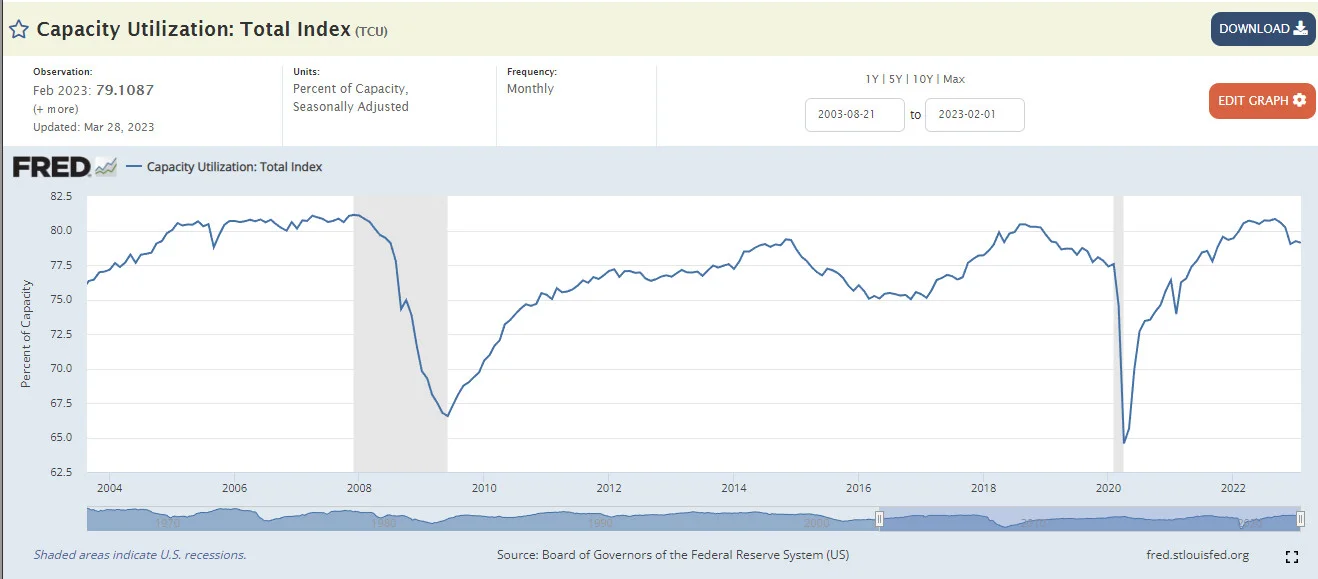1318x579 pixels.
Task: Click the favorite star icon beside the title
Action: coord(18,29)
